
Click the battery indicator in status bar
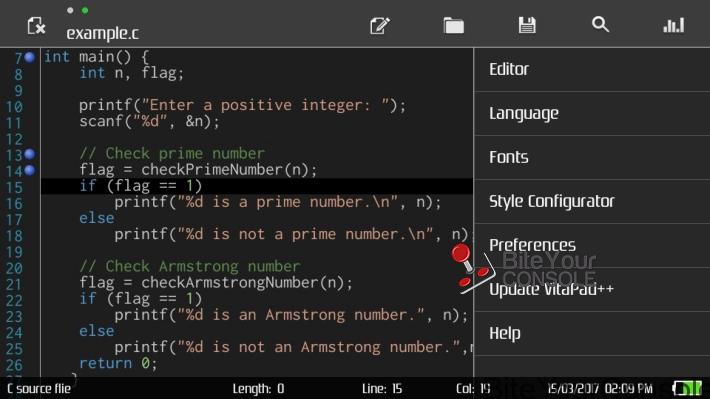click(x=687, y=388)
